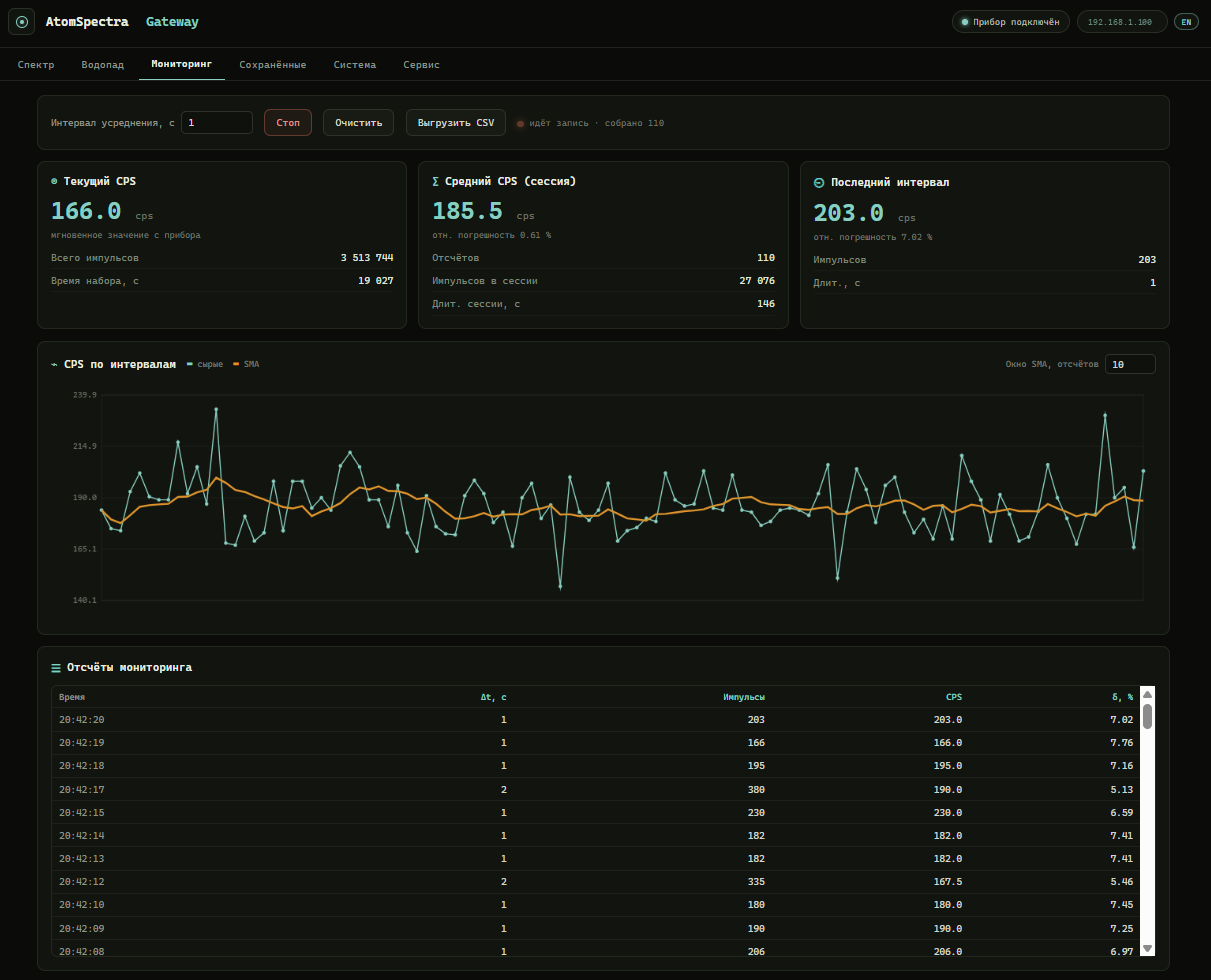Toggle the SMA series in chart legend
The width and height of the screenshot is (1211, 980).
coord(246,364)
